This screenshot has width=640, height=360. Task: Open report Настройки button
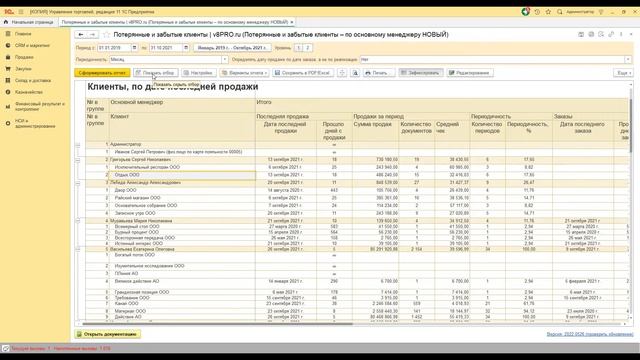[x=198, y=73]
